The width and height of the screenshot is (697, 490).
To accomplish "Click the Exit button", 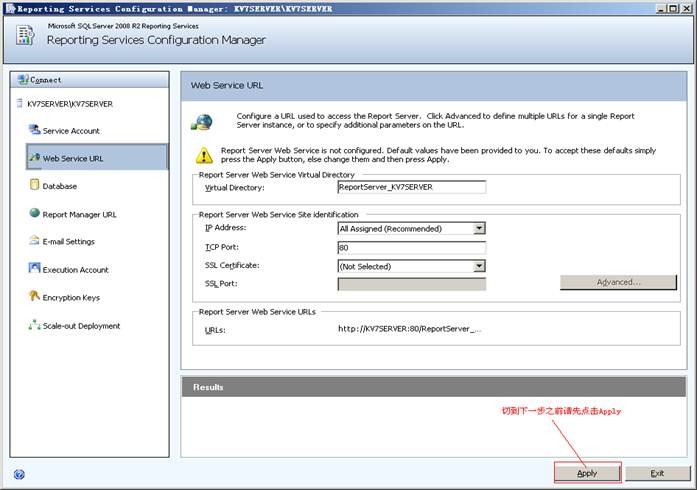I will [657, 473].
